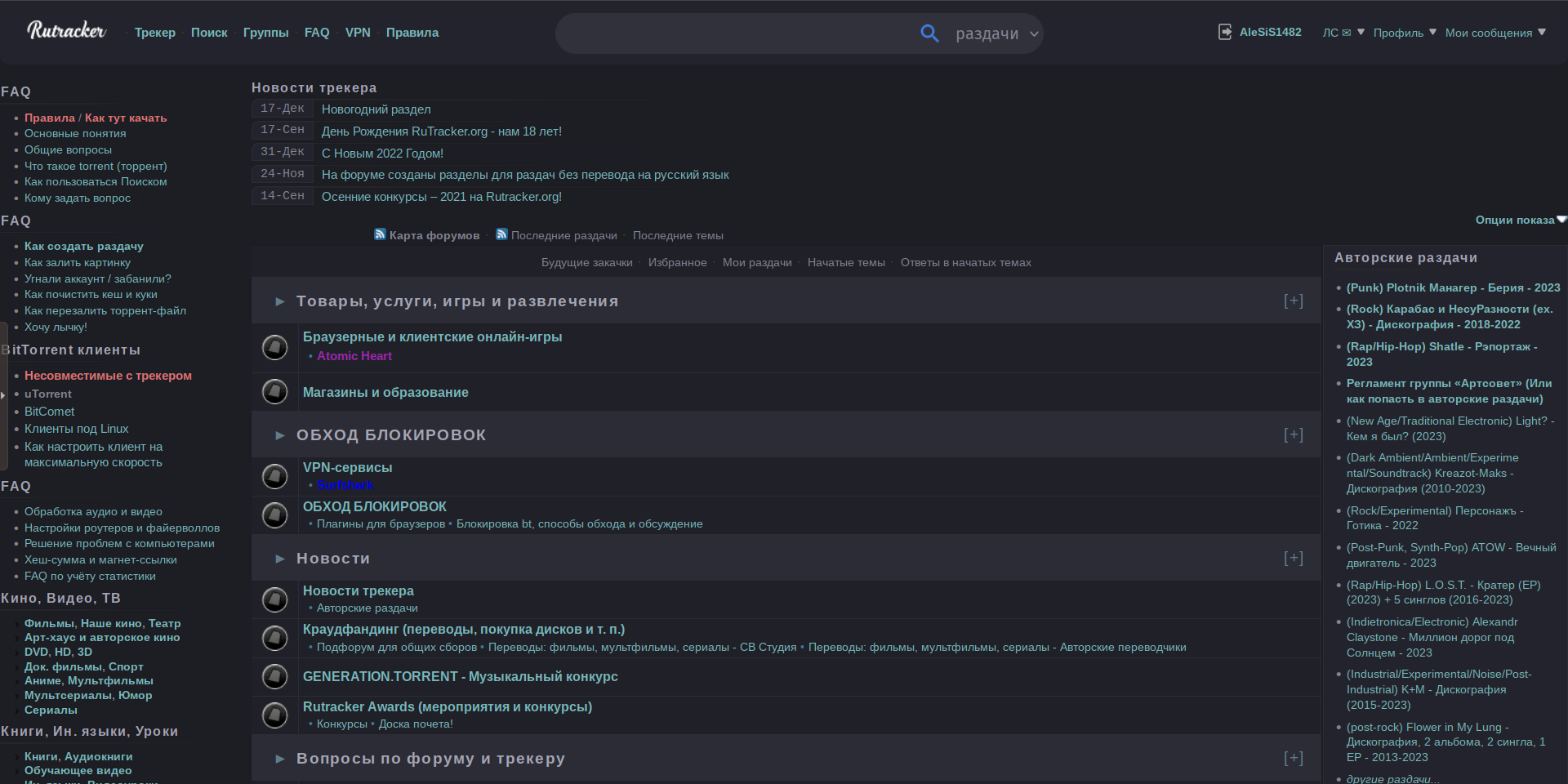1568x784 pixels.
Task: Open the ЛС messages dropdown
Action: [1343, 33]
